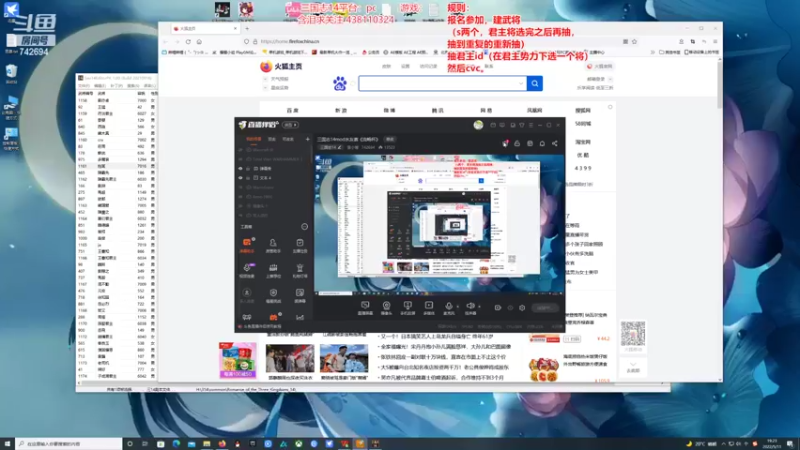Open the 百度 link in site navigation
This screenshot has height=450, width=800.
pyautogui.click(x=292, y=110)
